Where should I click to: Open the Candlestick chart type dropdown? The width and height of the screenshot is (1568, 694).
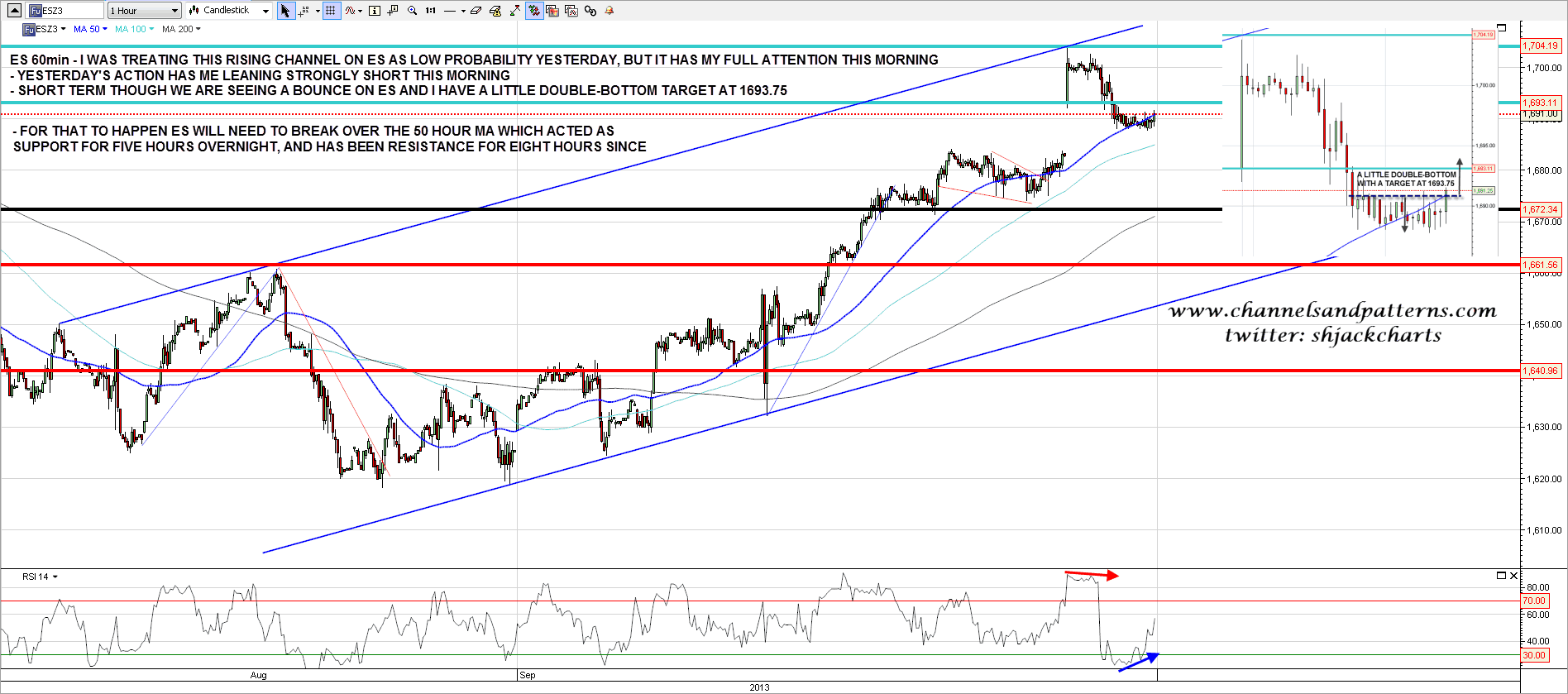[x=229, y=11]
